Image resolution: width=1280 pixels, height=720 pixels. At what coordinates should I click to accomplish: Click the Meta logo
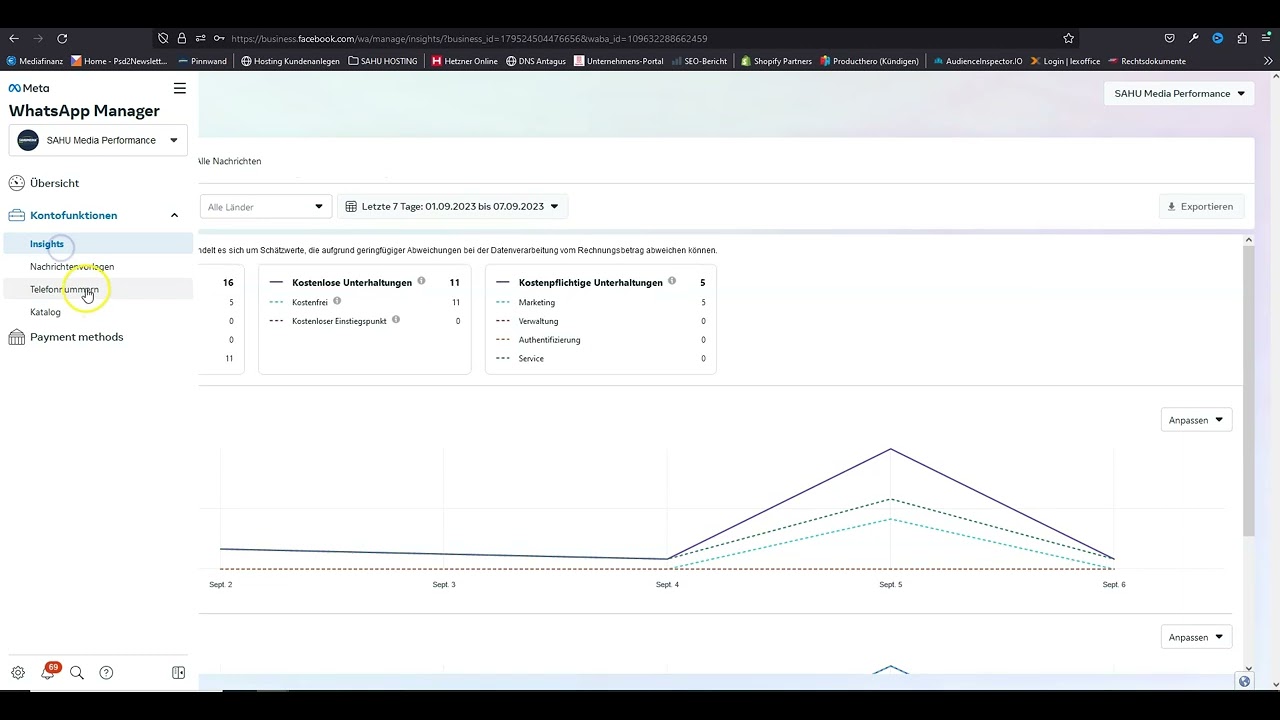[x=29, y=88]
